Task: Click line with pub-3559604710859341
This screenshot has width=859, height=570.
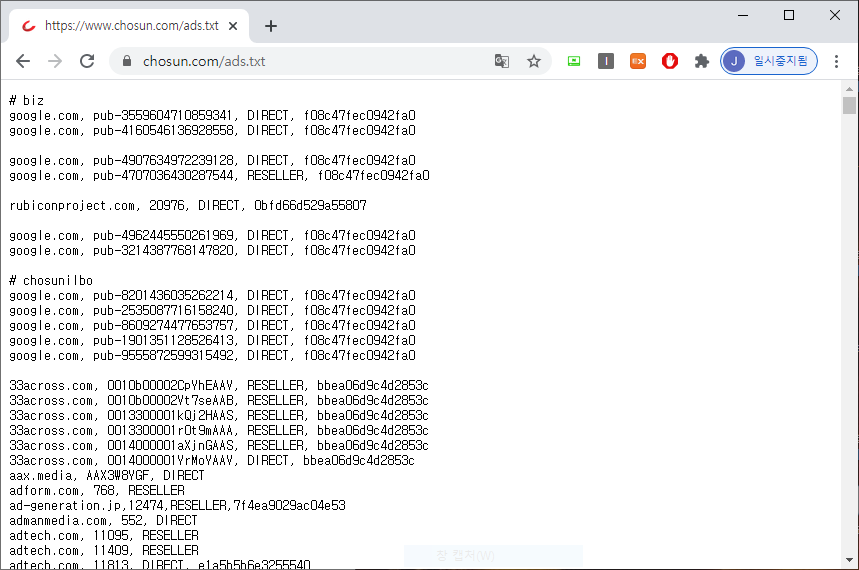Action: pos(213,116)
